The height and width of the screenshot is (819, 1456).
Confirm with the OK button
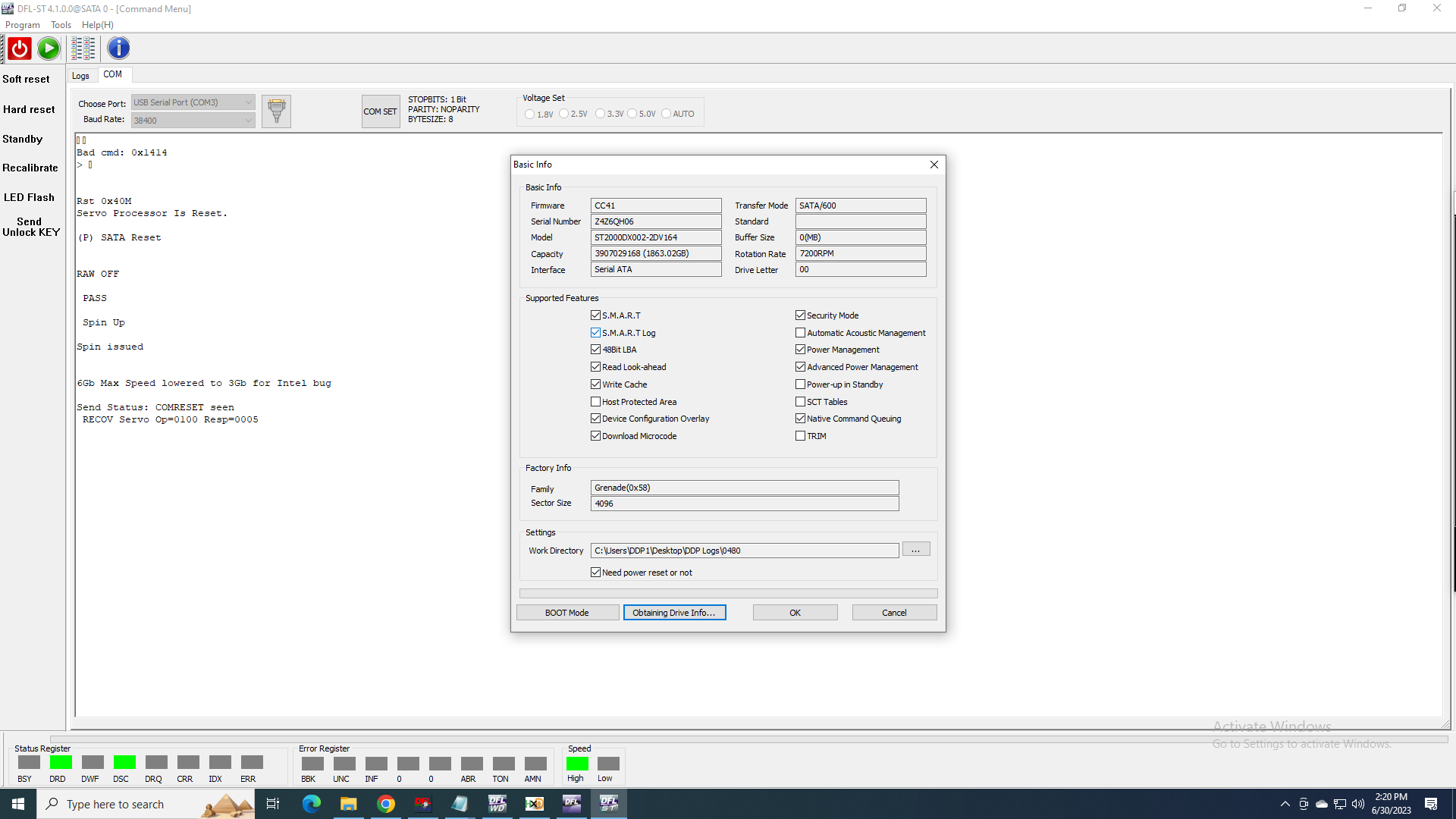tap(795, 613)
